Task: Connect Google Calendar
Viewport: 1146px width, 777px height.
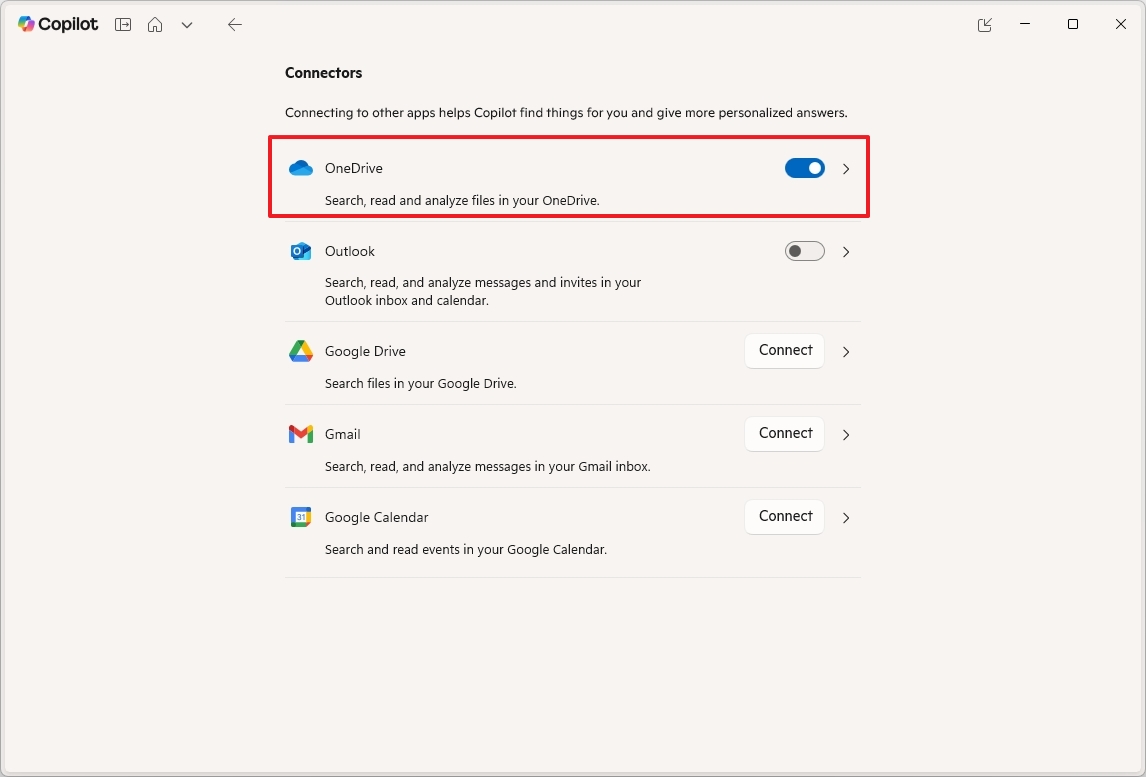Action: tap(784, 516)
